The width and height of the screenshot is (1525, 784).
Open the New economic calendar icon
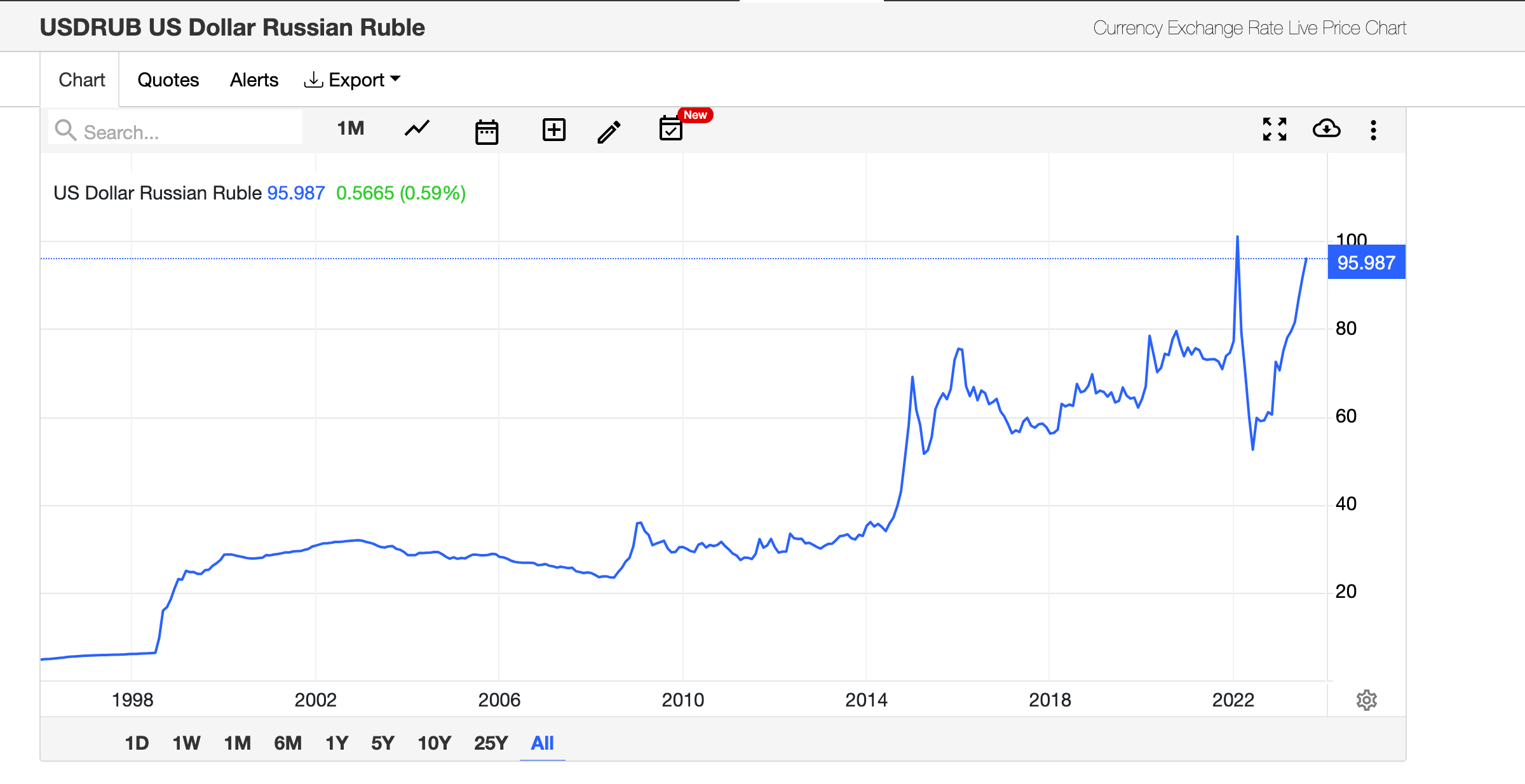pos(671,129)
